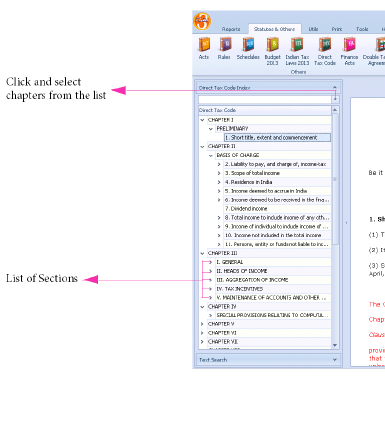
Task: Select '5. Income deemed to accrue in India'
Action: click(277, 191)
